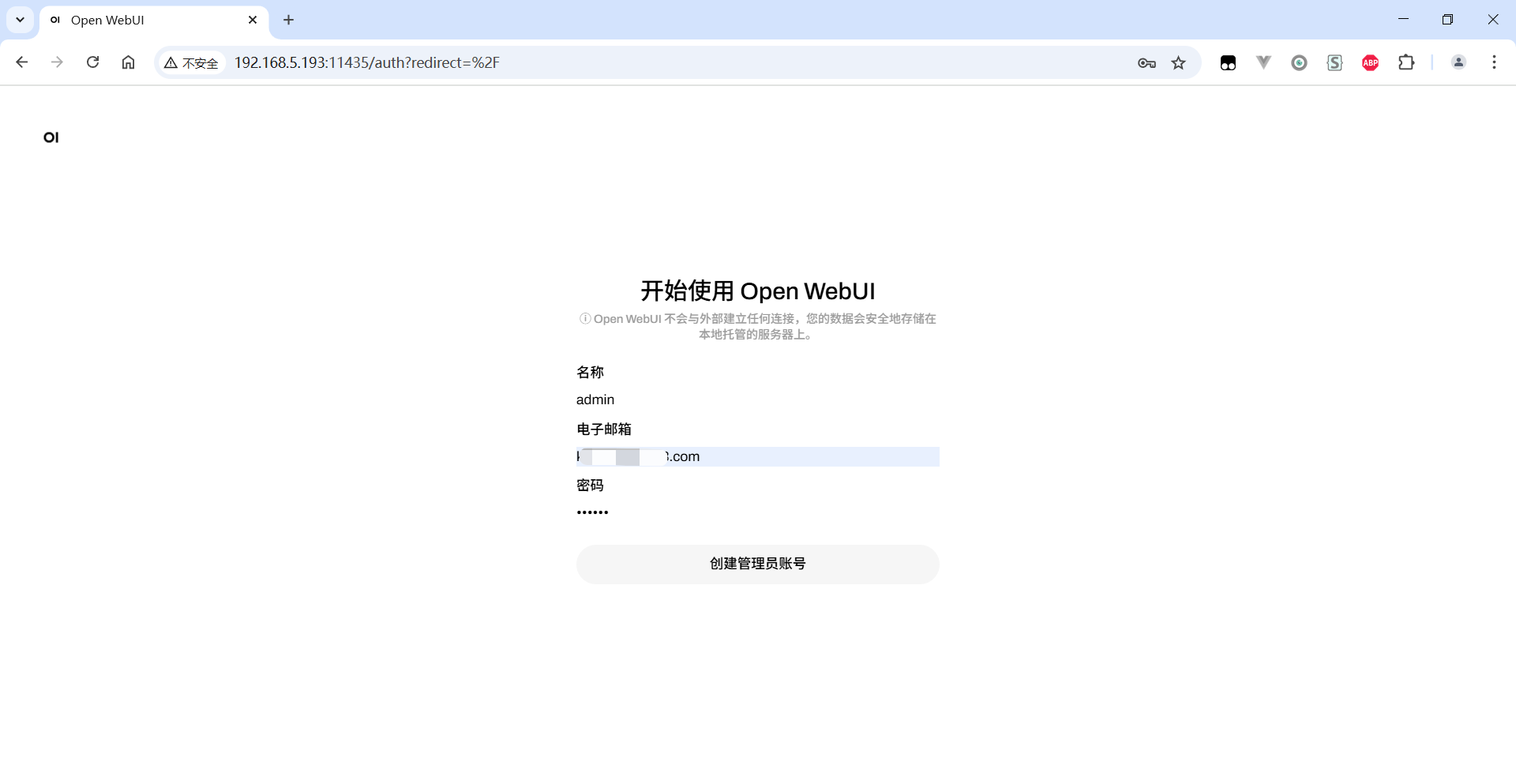Expand the tab search dropdown arrow
Image resolution: width=1516 pixels, height=784 pixels.
(21, 20)
